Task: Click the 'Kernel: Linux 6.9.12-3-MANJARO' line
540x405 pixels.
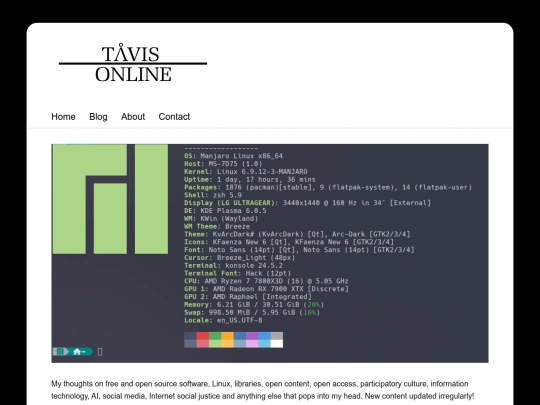Action: point(246,172)
